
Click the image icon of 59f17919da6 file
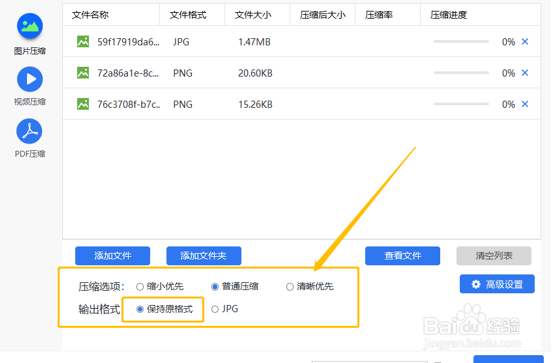point(83,42)
